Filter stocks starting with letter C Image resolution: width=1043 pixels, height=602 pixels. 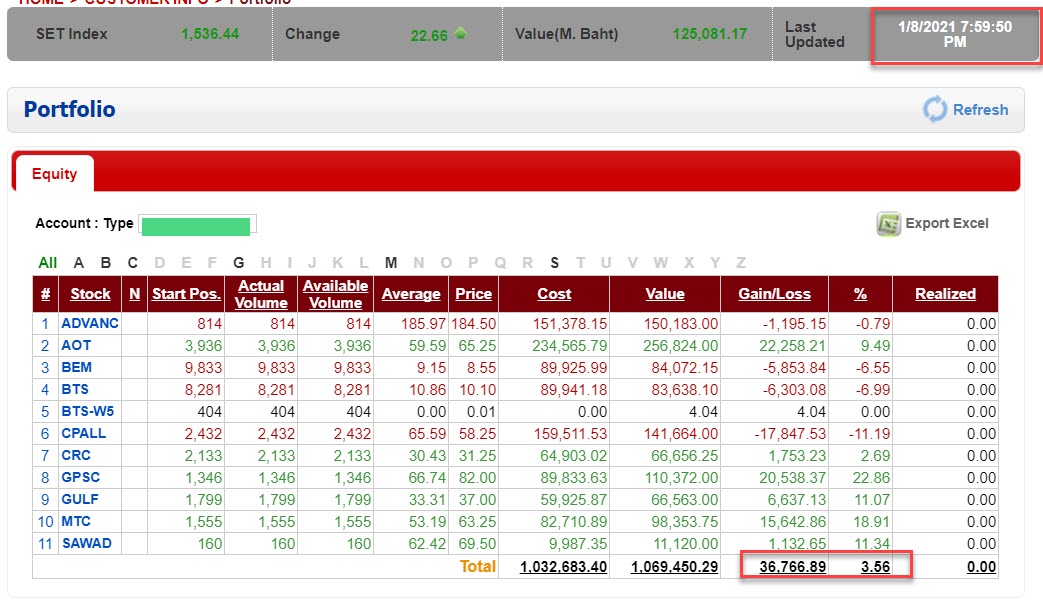tap(133, 263)
